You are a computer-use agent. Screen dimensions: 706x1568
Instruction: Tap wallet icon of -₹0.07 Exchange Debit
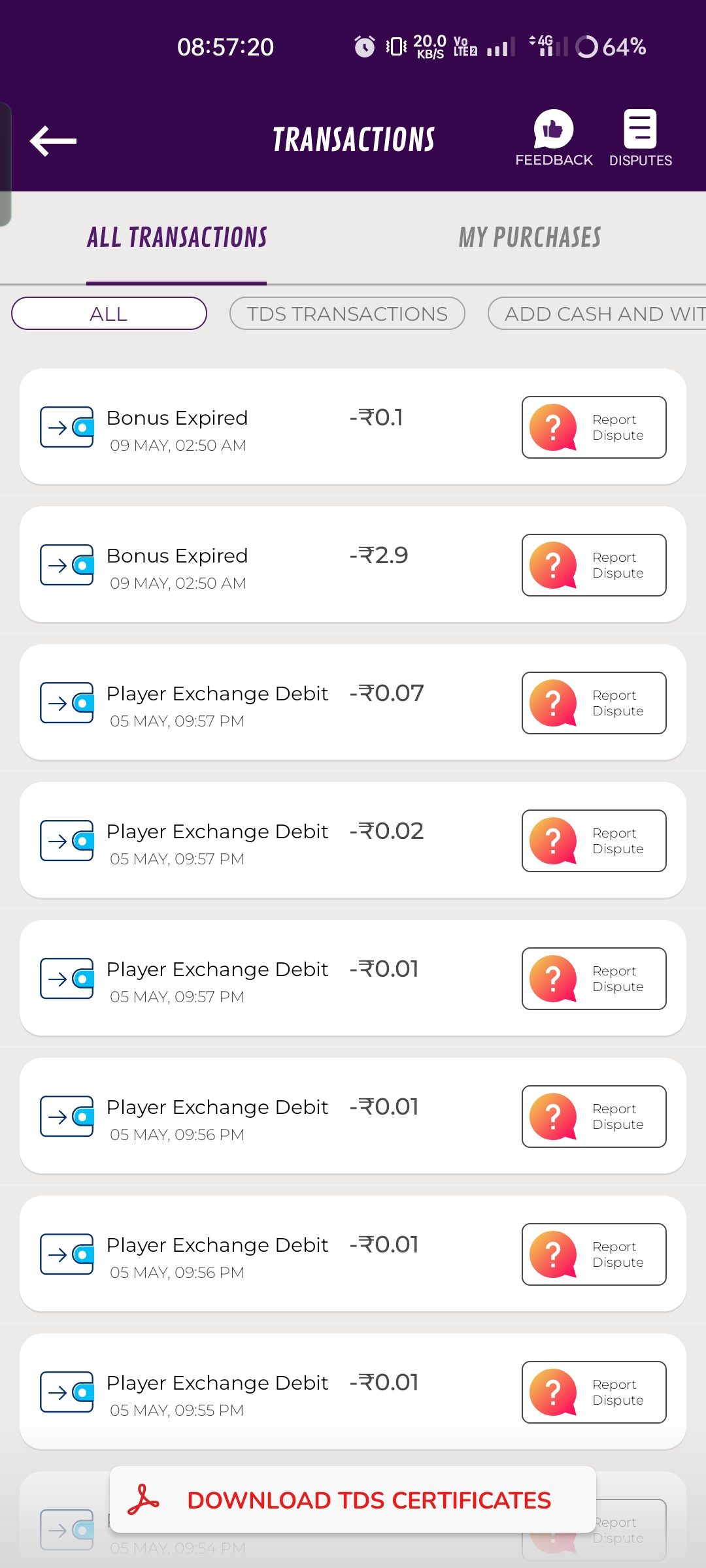[x=67, y=703]
